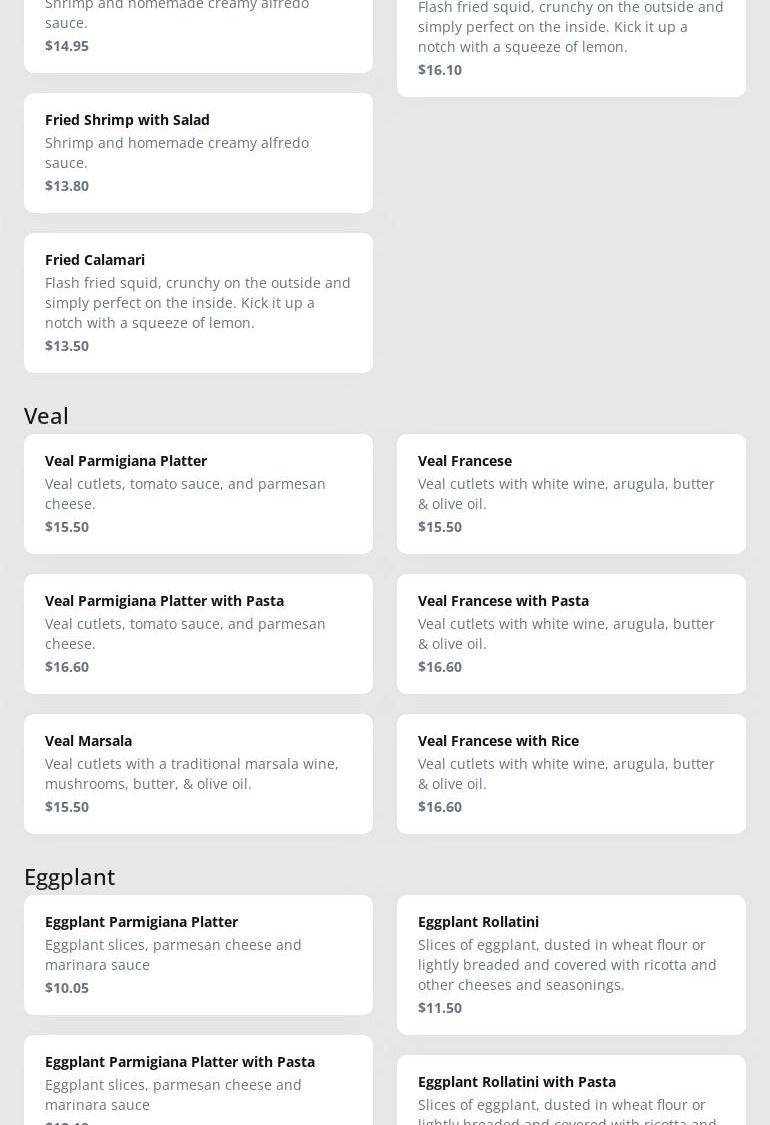Add Veal Parmigiana Platter to order
The width and height of the screenshot is (770, 1125).
point(198,493)
